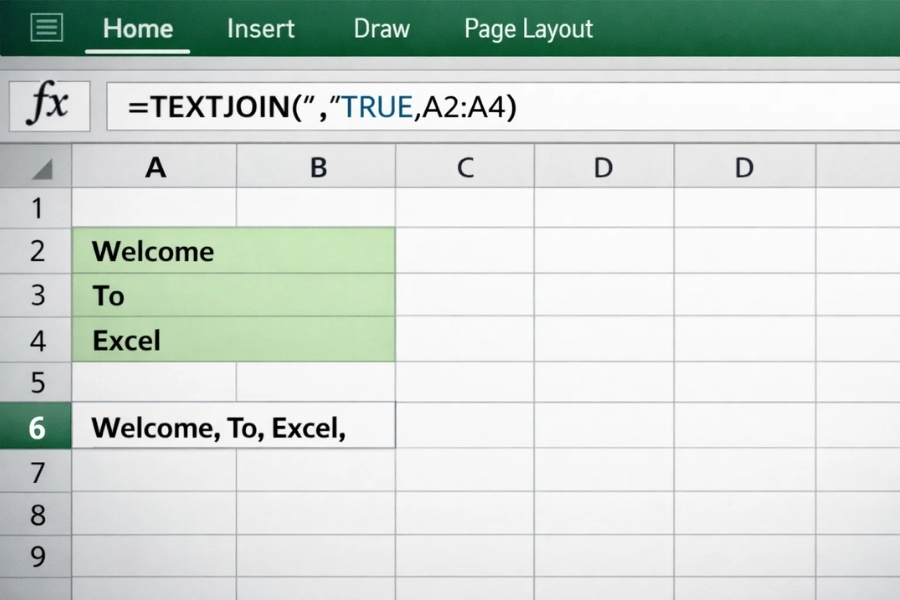The image size is (900, 600).
Task: Select row header 9
Action: [x=37, y=557]
